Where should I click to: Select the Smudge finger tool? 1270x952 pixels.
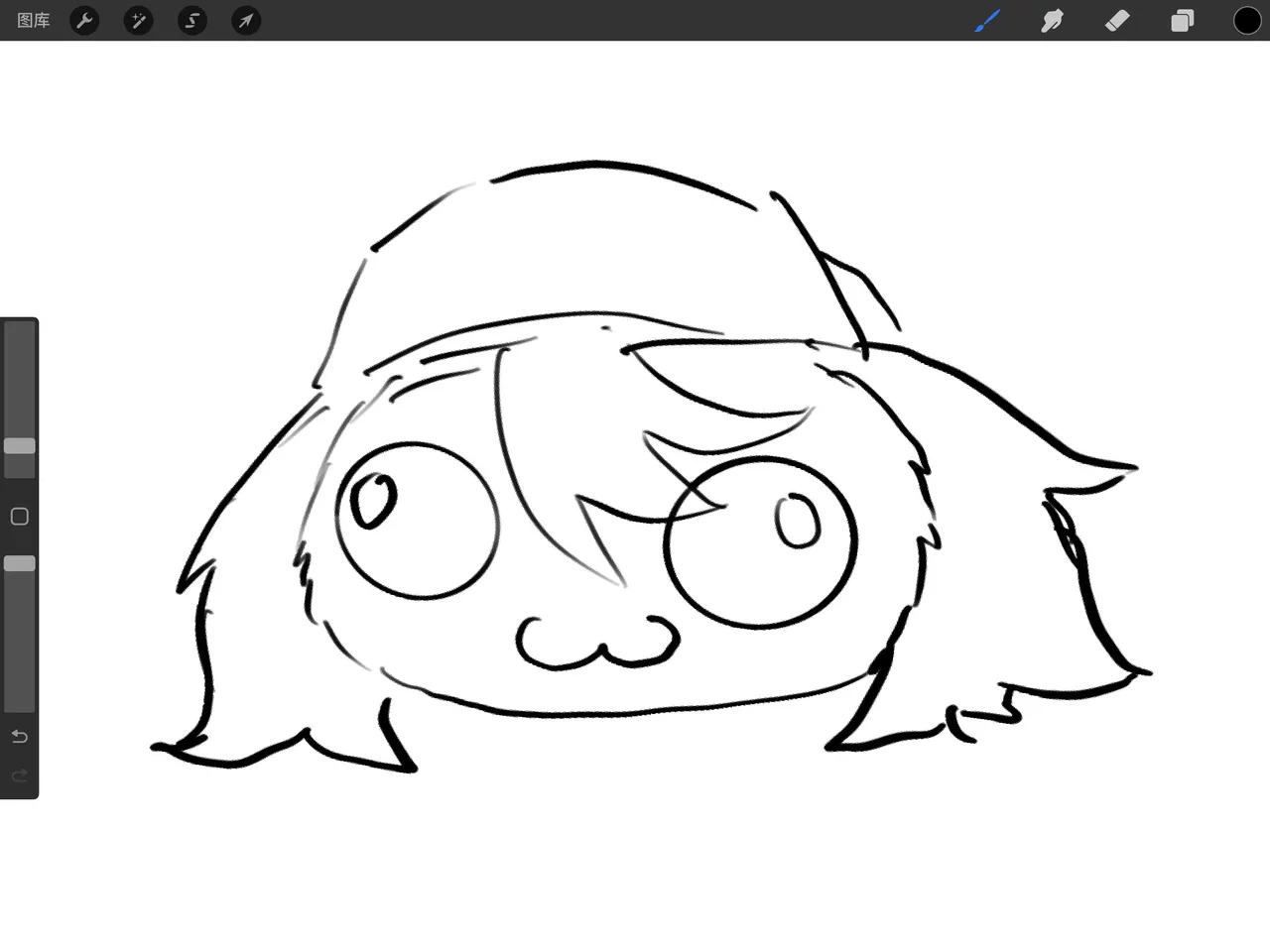[x=1052, y=20]
